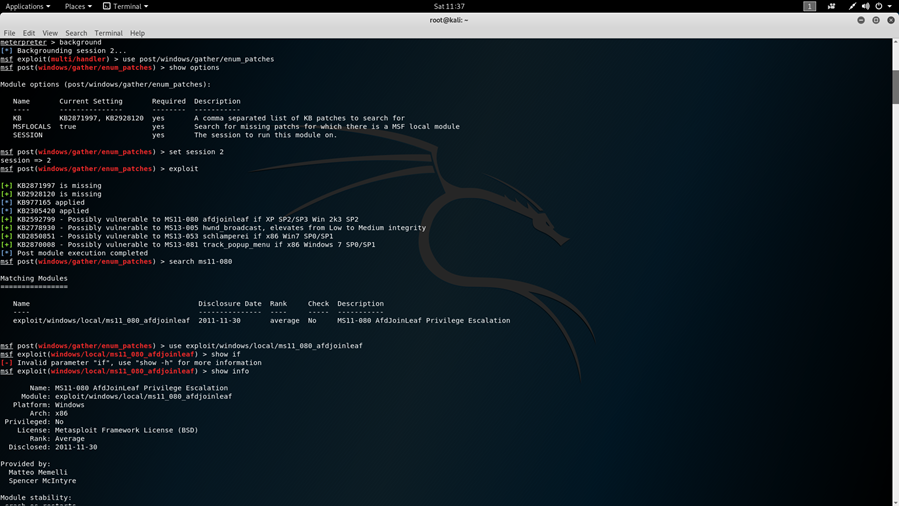Image resolution: width=899 pixels, height=506 pixels.
Task: Click 'KB2928120 is missing' line
Action: point(51,194)
